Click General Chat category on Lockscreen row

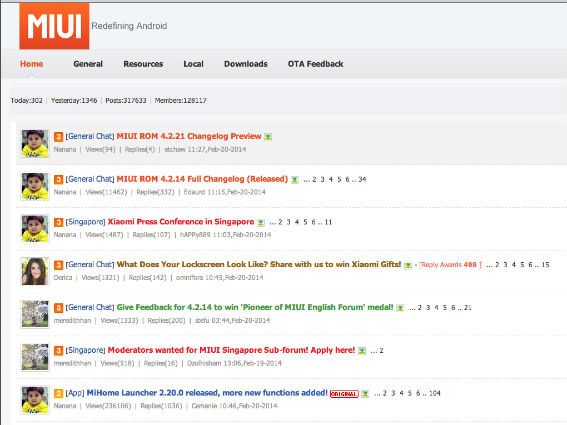[x=90, y=264]
